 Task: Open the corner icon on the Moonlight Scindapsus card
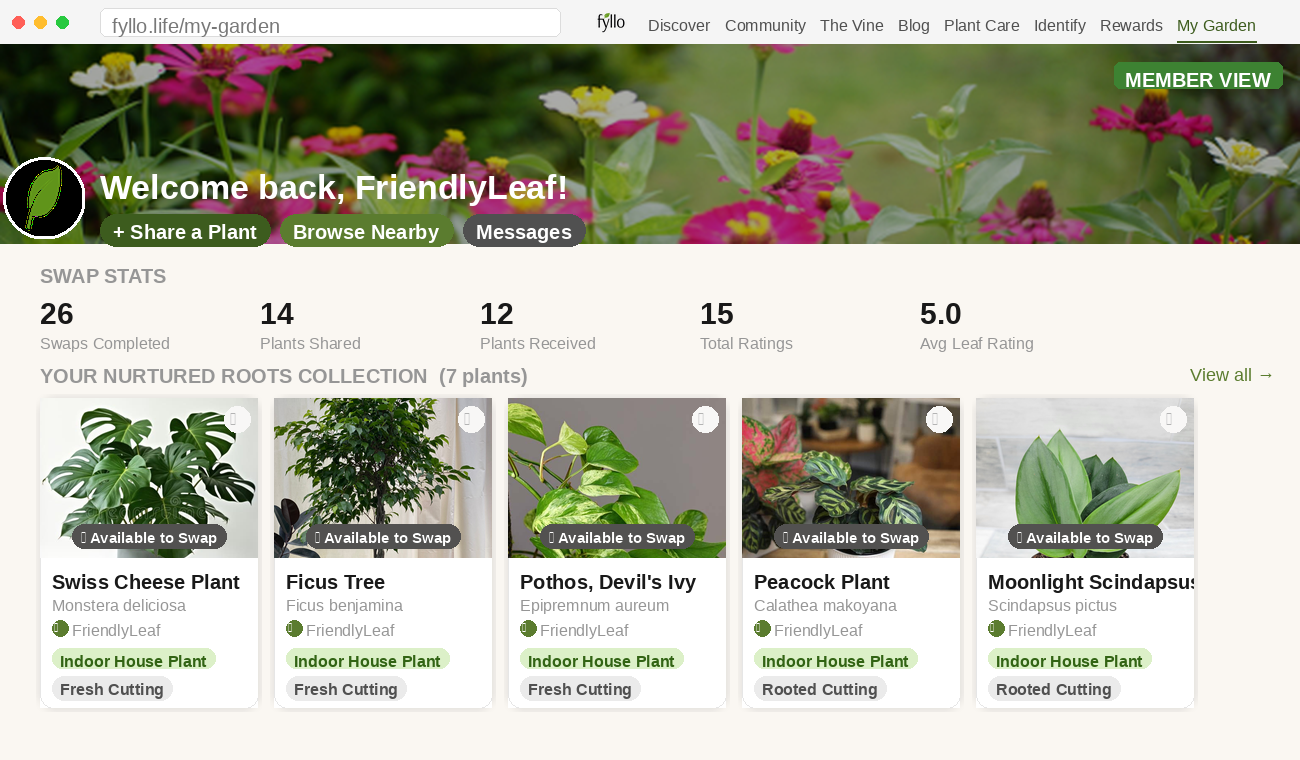pyautogui.click(x=1172, y=419)
